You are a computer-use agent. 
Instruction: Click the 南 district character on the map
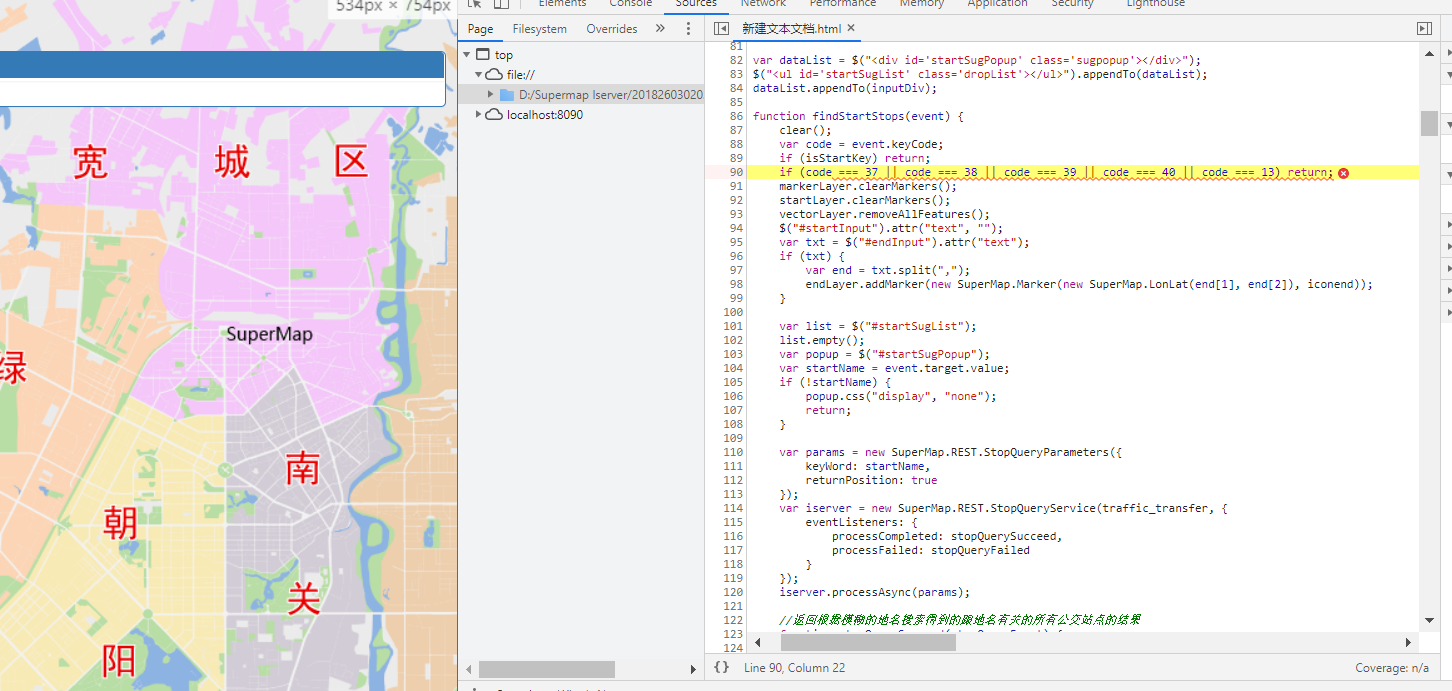pos(303,468)
